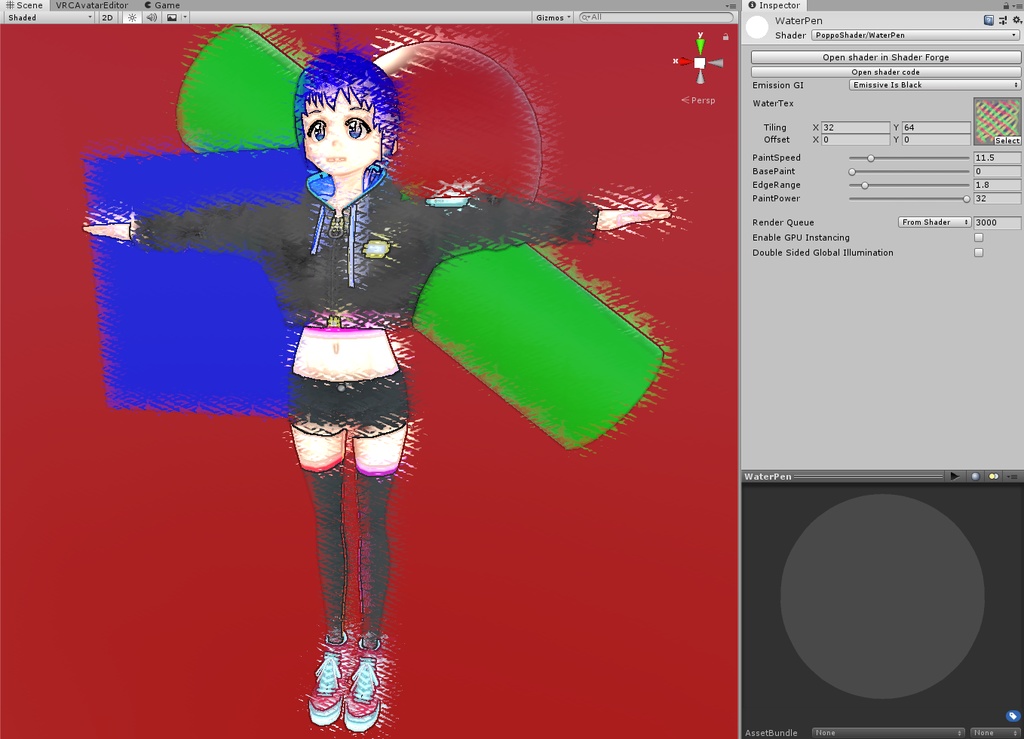Open the material help reference icon
The width and height of the screenshot is (1024, 739).
989,20
